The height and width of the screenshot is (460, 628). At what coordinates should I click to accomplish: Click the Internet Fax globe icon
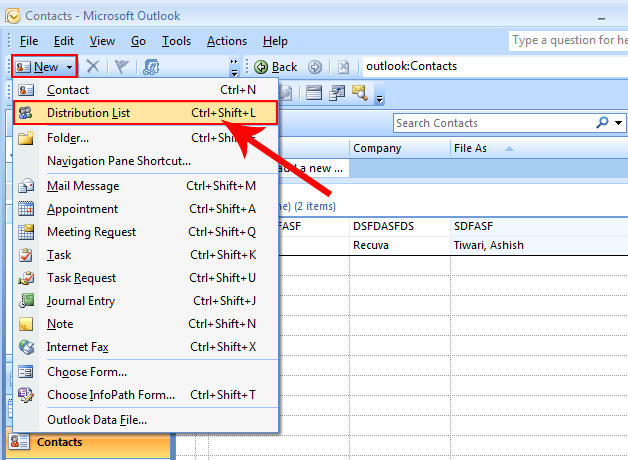[x=26, y=347]
